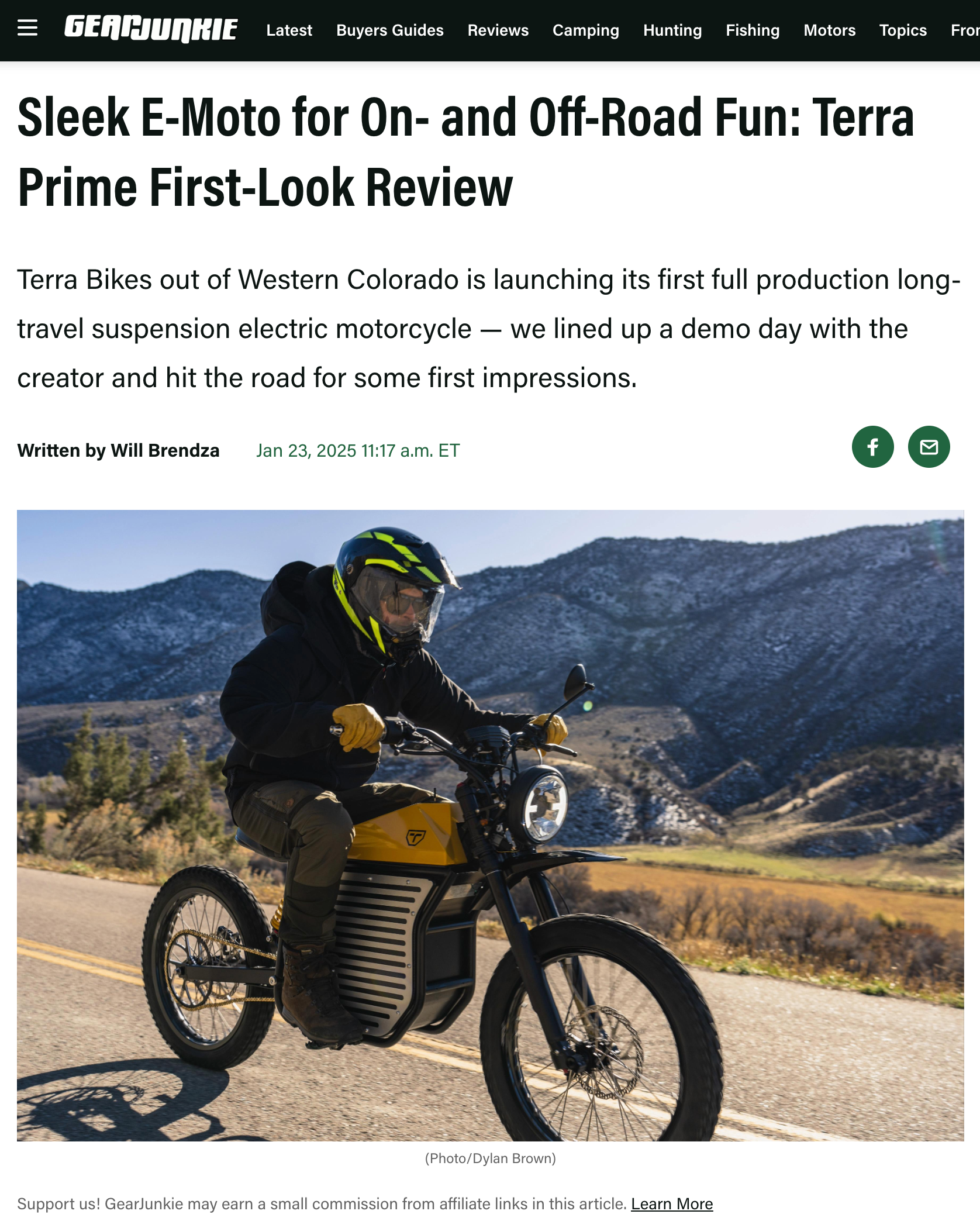Go to Reviews section
Viewport: 980px width, 1228px height.
point(498,30)
